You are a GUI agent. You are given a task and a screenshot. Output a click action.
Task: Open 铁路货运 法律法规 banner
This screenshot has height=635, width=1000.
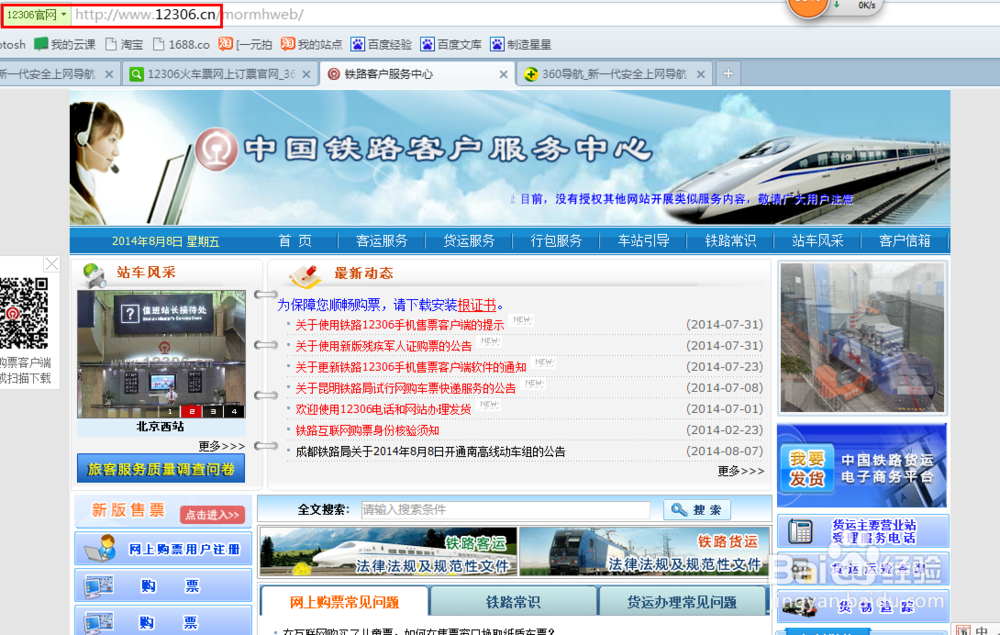coord(644,551)
